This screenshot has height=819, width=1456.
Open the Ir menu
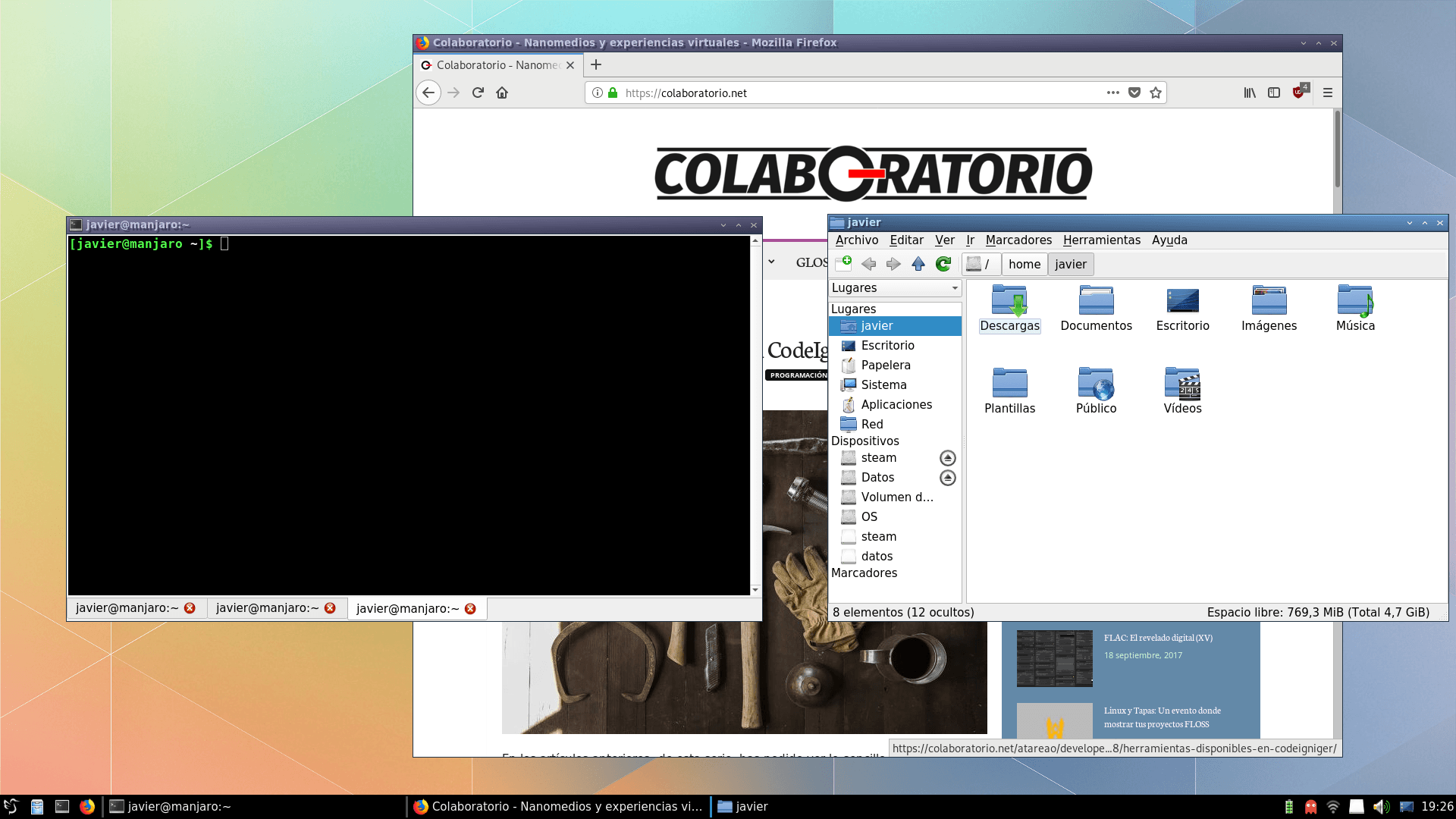[970, 240]
